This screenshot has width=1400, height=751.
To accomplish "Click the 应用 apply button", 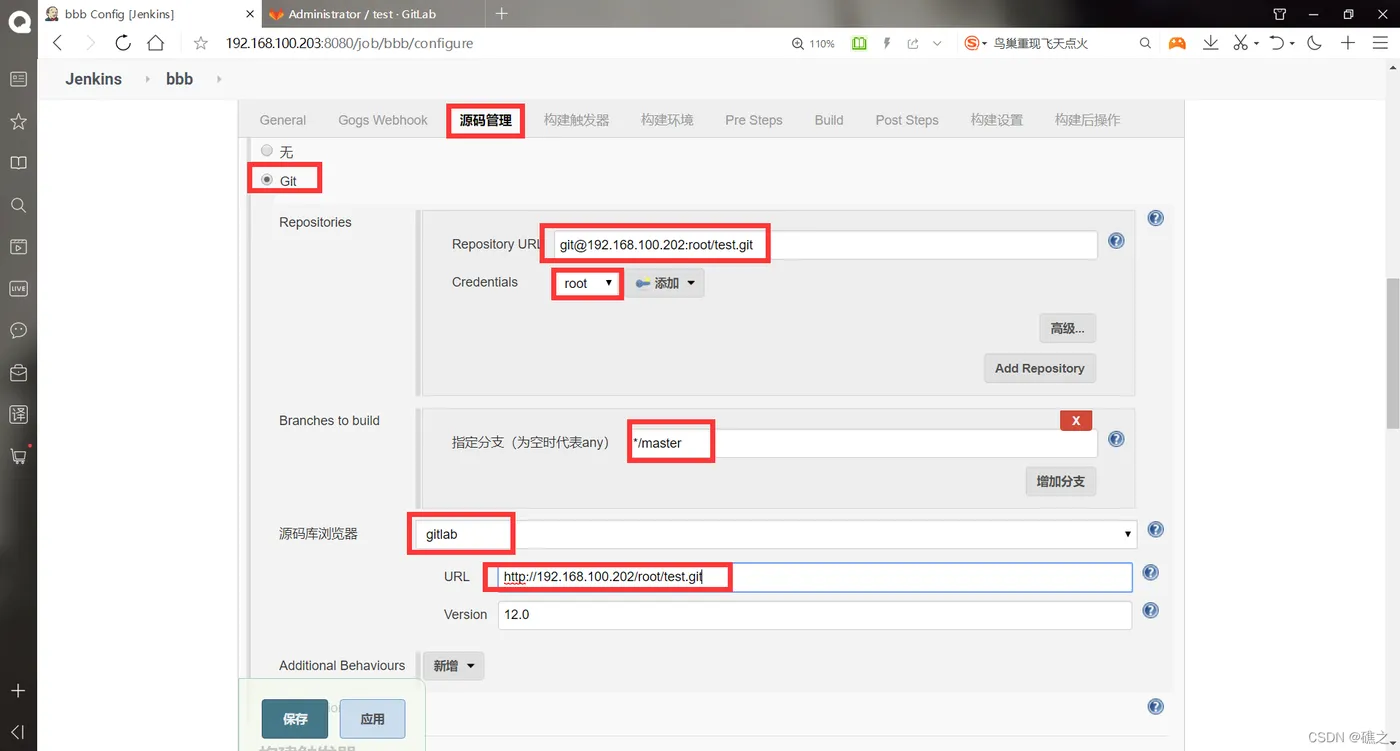I will [x=373, y=719].
